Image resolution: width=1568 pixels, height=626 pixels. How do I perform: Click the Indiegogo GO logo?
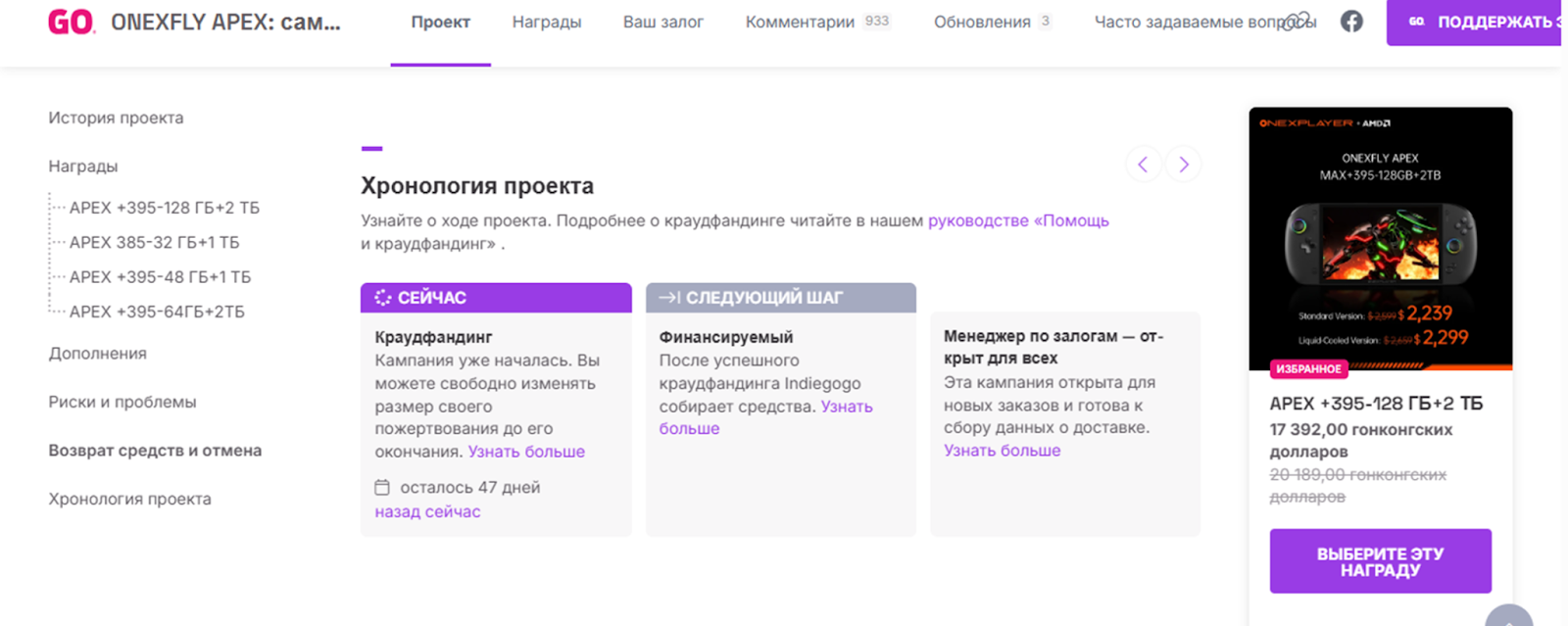click(72, 22)
